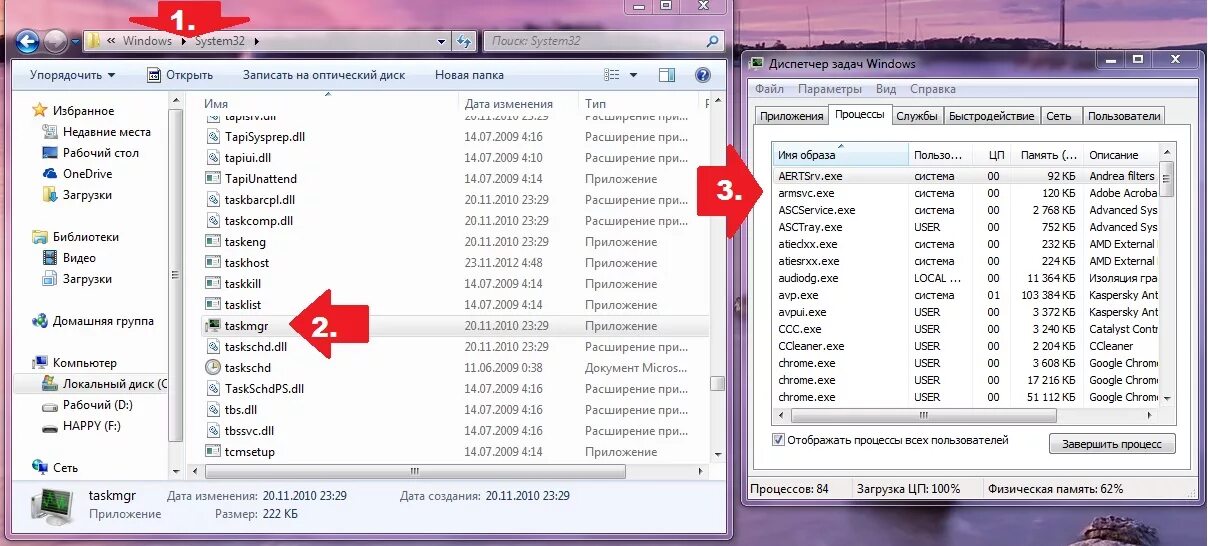Select the TapiSysprep.dll file icon
This screenshot has height=546, width=1208.
212,137
